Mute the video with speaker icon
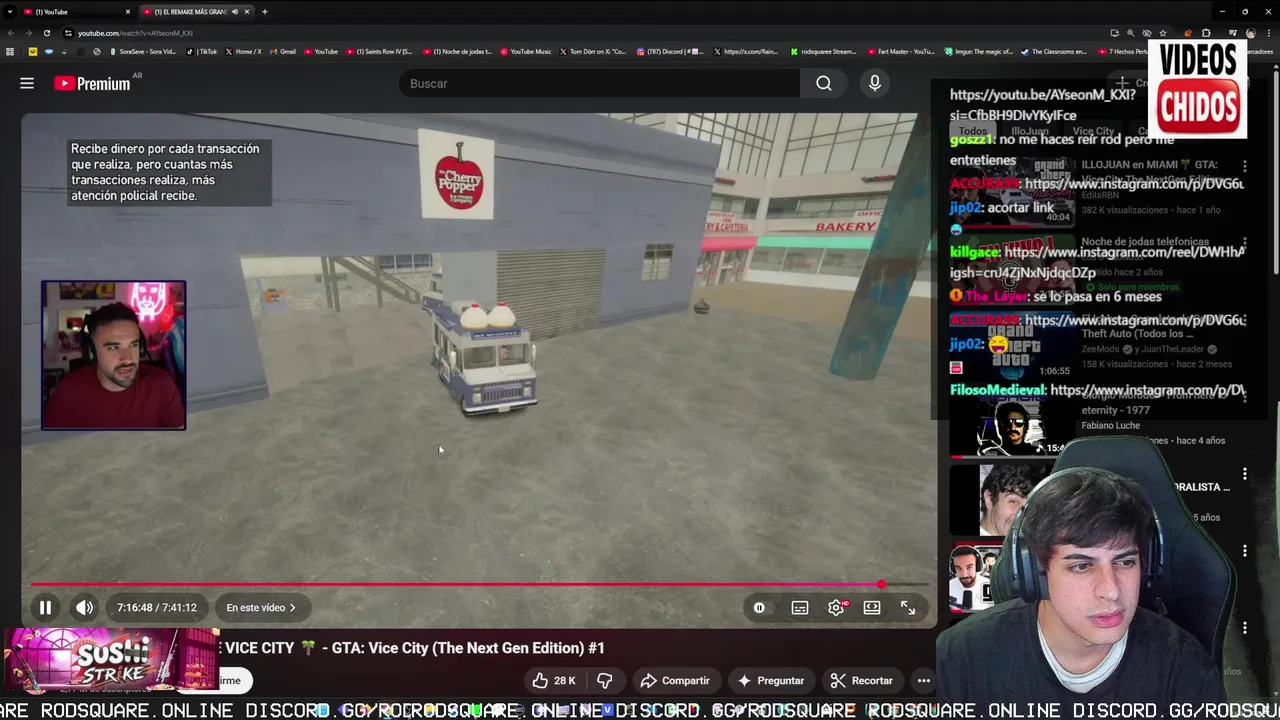Image resolution: width=1280 pixels, height=720 pixels. (85, 607)
